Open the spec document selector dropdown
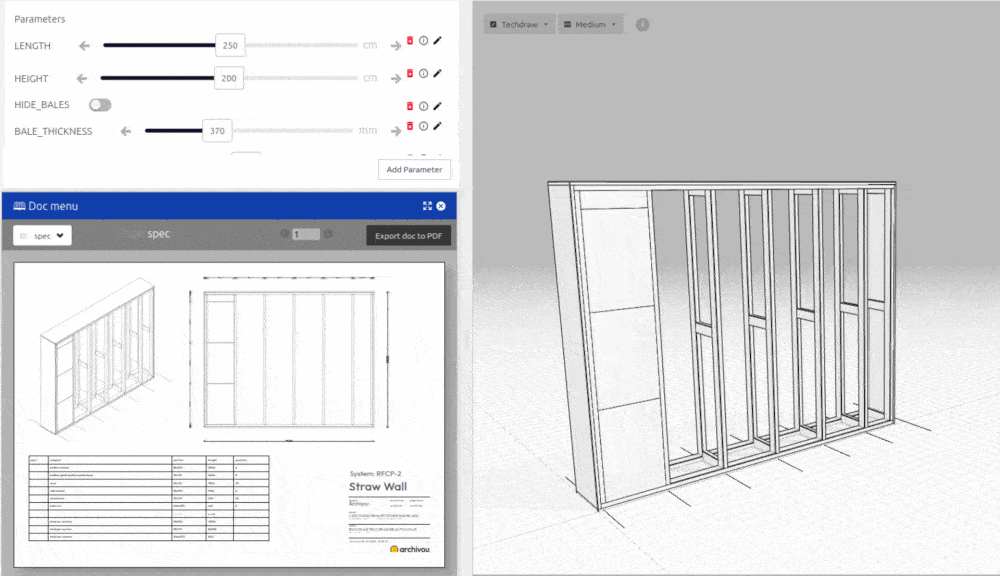Screen dimensions: 1000x576 [42, 235]
